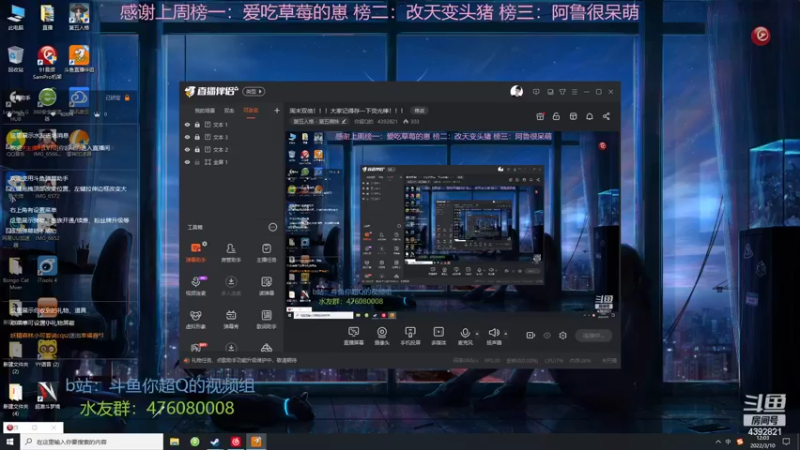
Task: Click the bell notification icon above preview
Action: coord(589,116)
